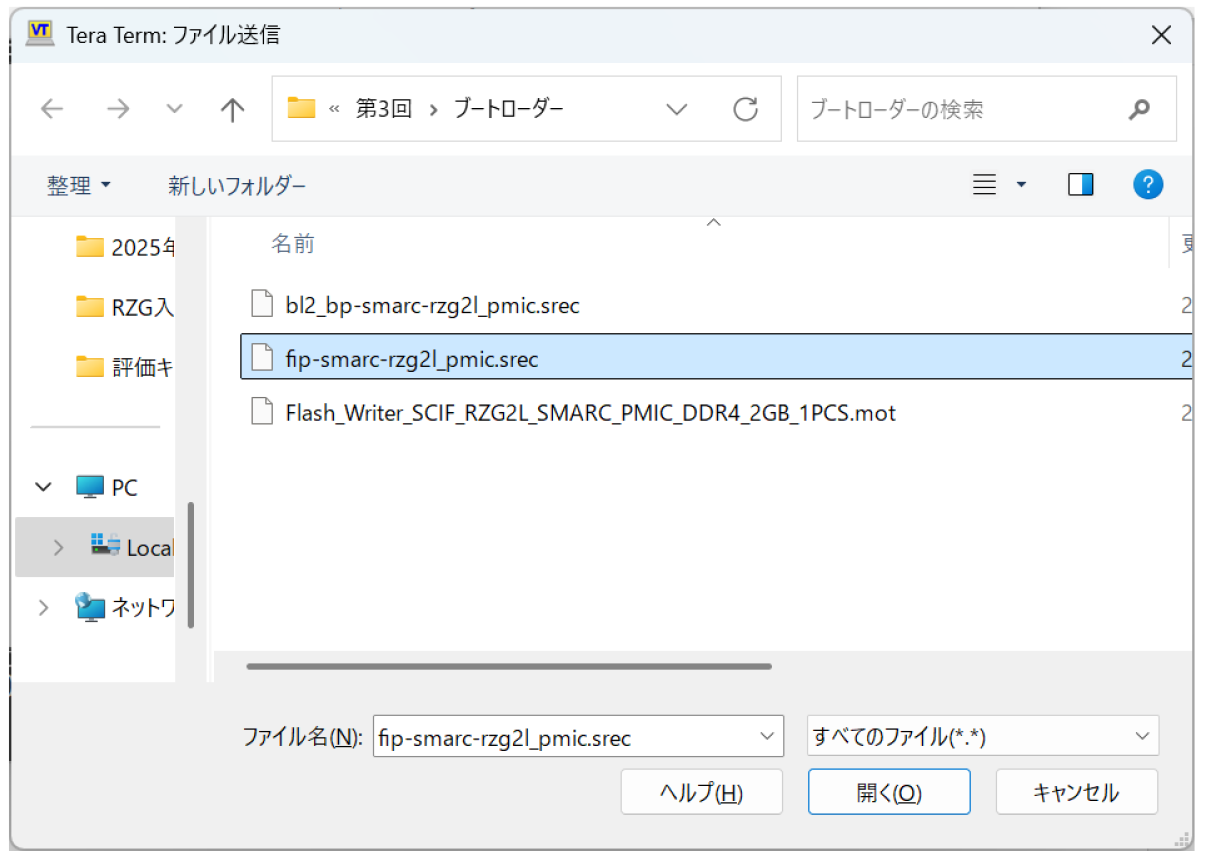Open the view options dropdown arrow
The width and height of the screenshot is (1207, 861).
[x=1021, y=185]
